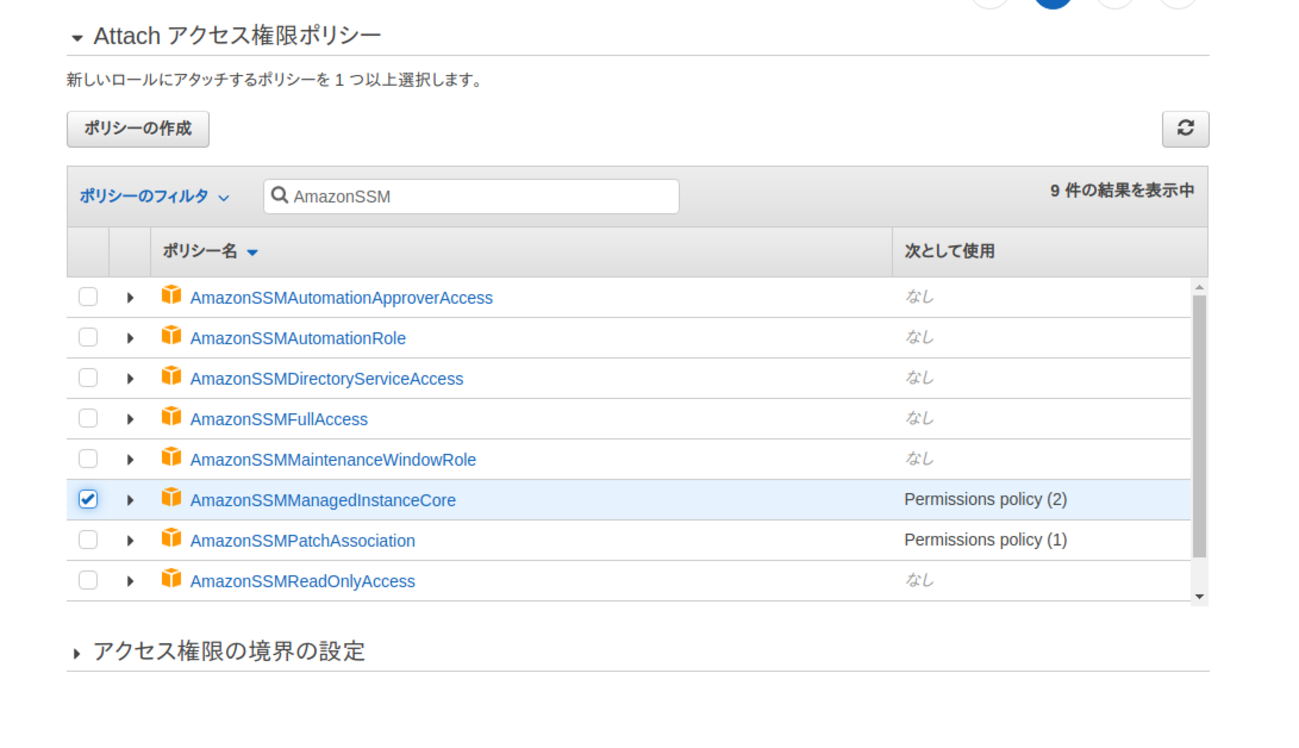The height and width of the screenshot is (748, 1299).
Task: Click the 9 件の結果を表示中 result count
Action: click(x=1122, y=190)
